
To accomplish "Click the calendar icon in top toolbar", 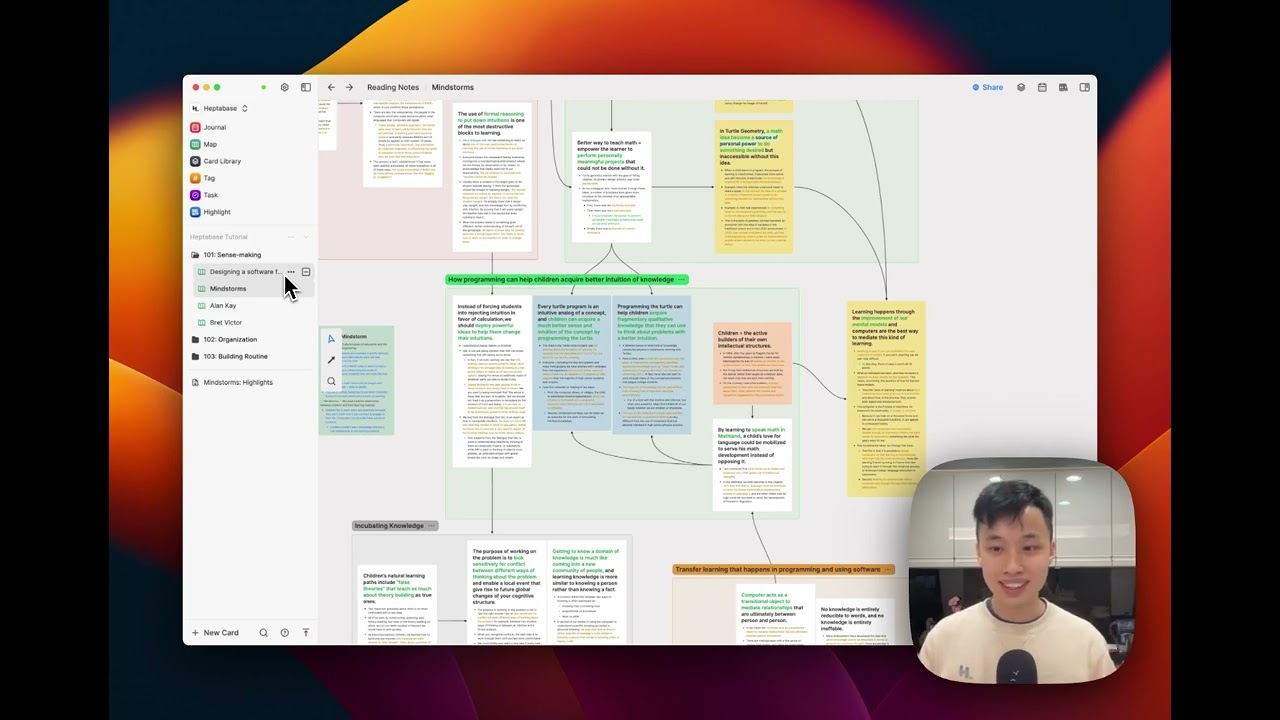I will 1042,88.
